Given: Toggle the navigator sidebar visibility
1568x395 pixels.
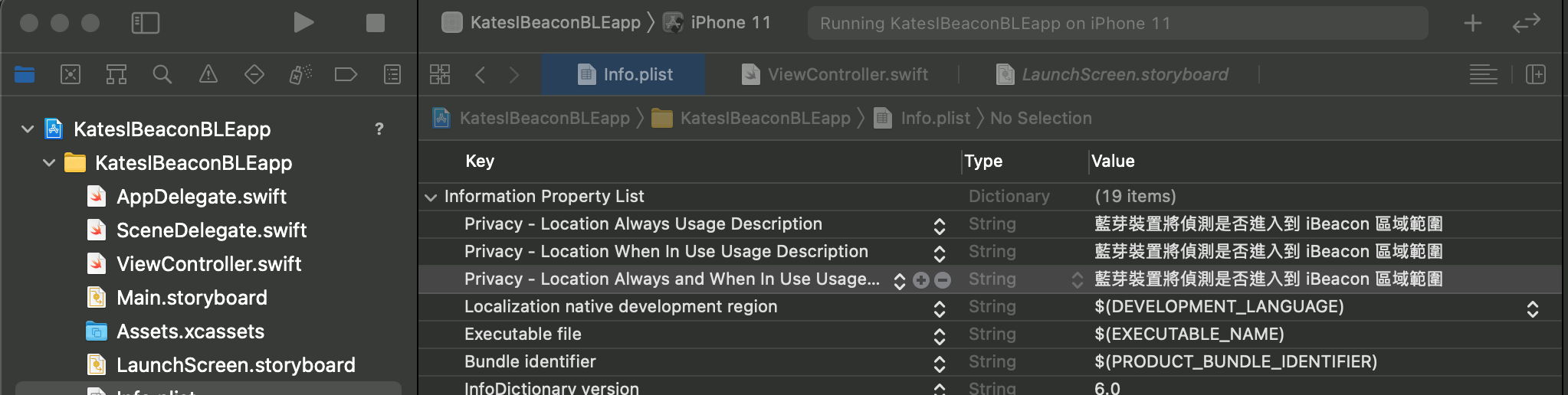Looking at the screenshot, I should pyautogui.click(x=146, y=23).
